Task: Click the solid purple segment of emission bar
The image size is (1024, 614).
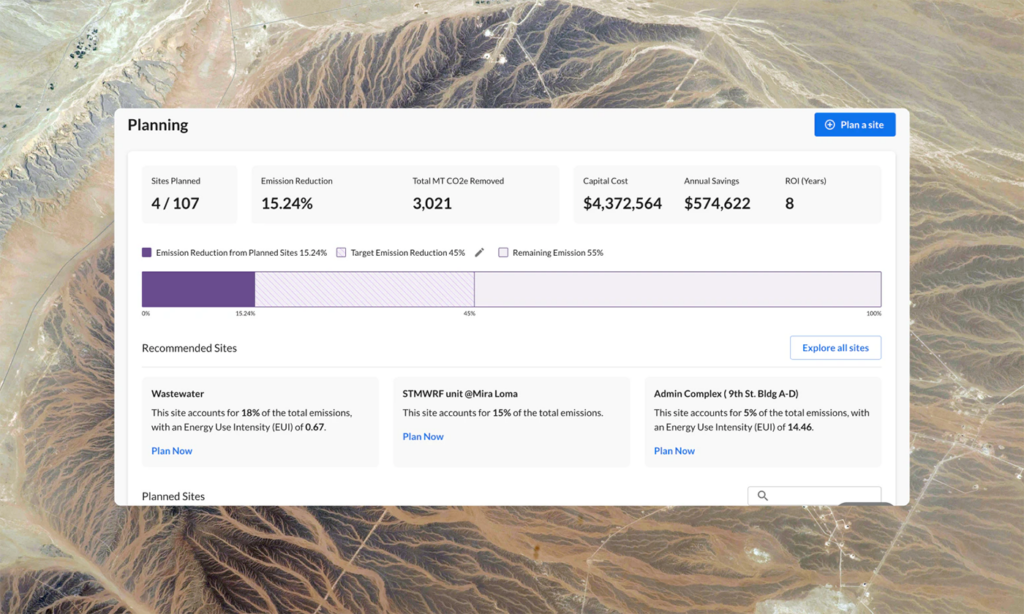Action: (x=198, y=289)
